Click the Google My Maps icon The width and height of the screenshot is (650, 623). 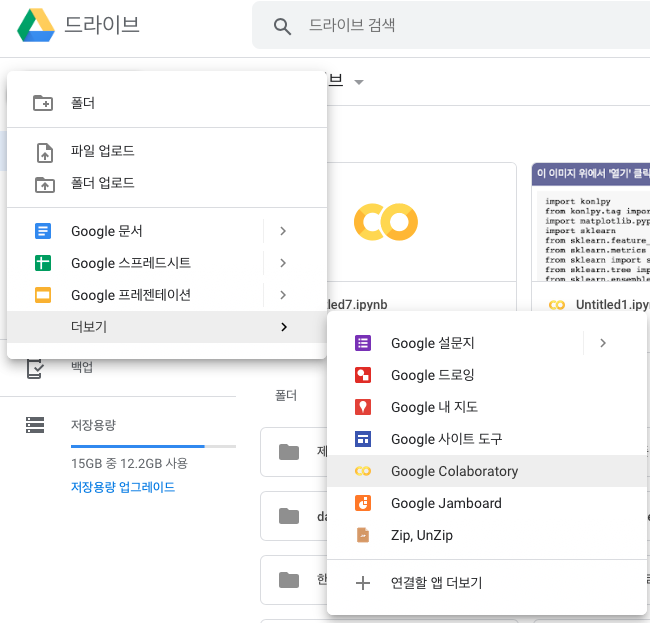click(x=363, y=407)
